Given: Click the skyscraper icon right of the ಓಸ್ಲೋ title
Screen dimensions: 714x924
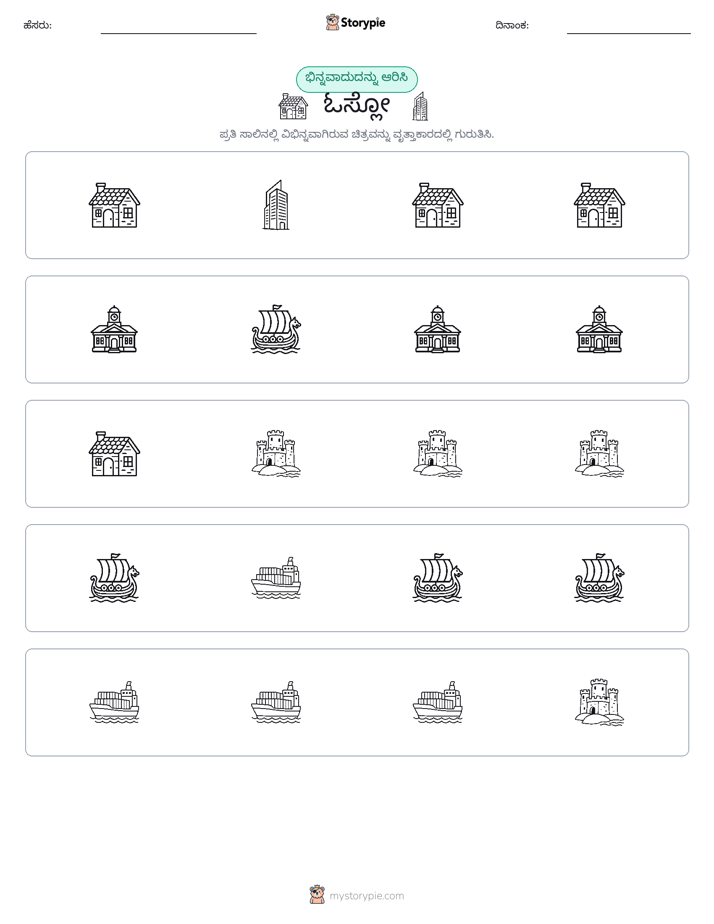Looking at the screenshot, I should pos(420,107).
